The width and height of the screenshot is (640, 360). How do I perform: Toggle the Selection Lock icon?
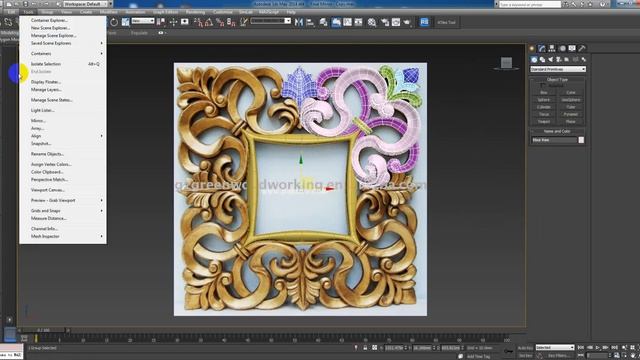tap(365, 348)
